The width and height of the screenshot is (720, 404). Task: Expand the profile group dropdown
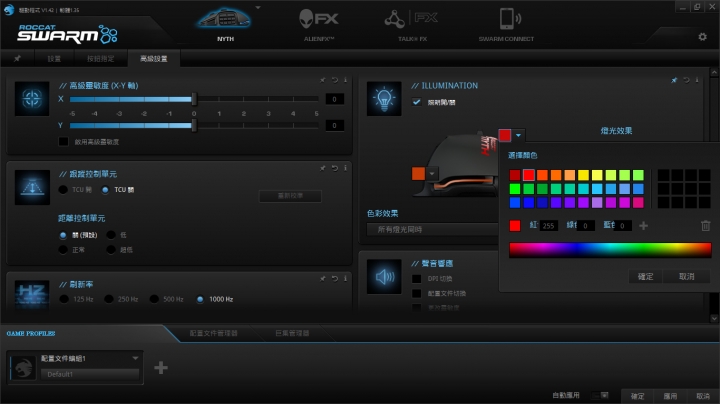tap(135, 358)
